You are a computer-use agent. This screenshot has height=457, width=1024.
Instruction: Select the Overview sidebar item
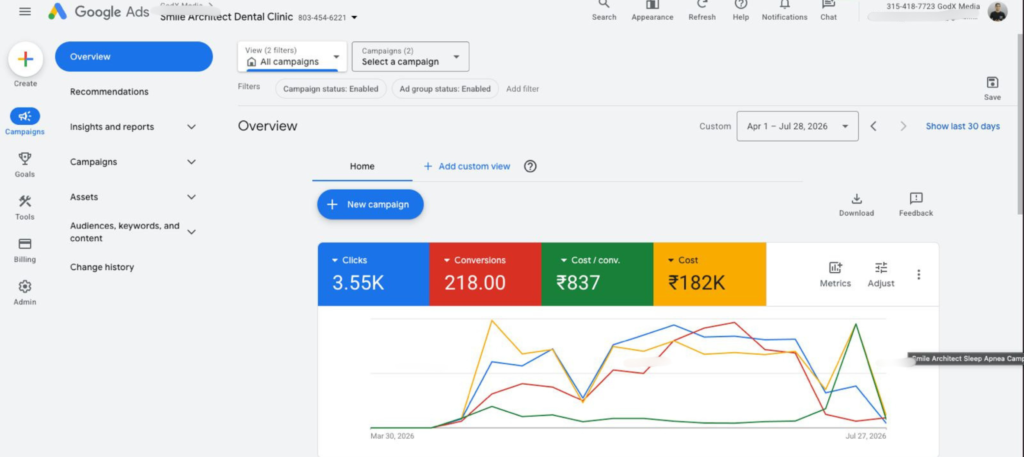tap(134, 56)
